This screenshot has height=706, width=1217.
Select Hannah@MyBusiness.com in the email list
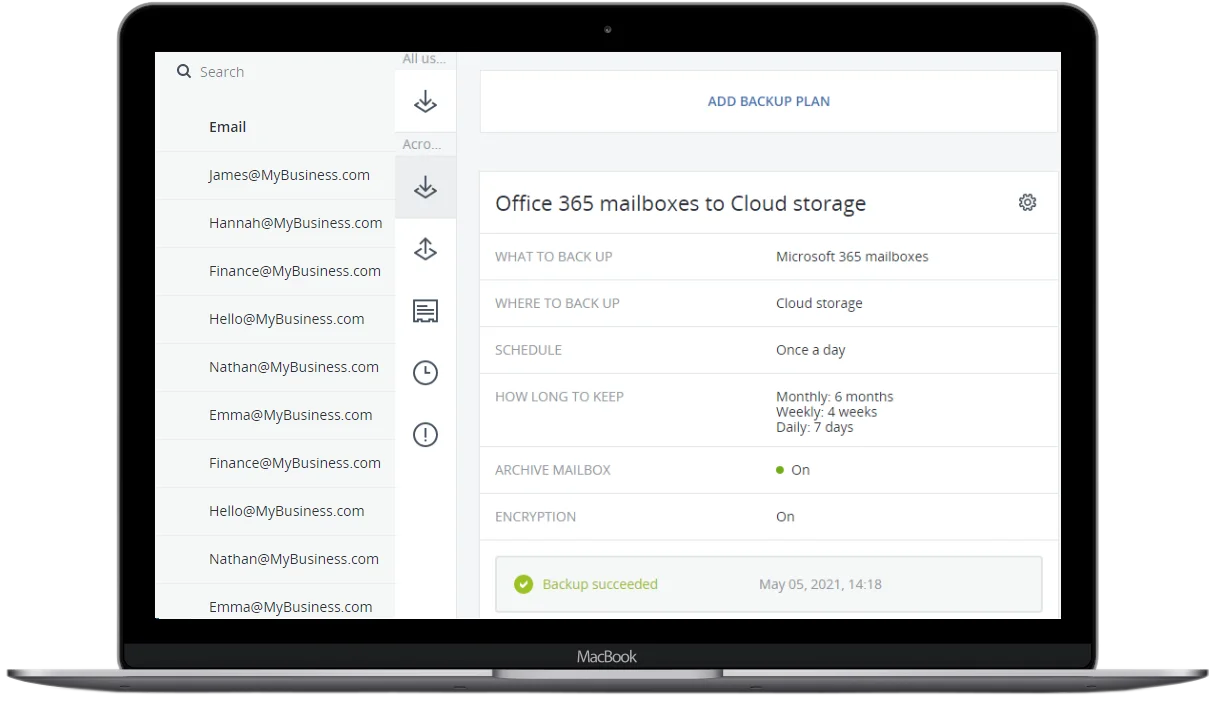click(295, 223)
